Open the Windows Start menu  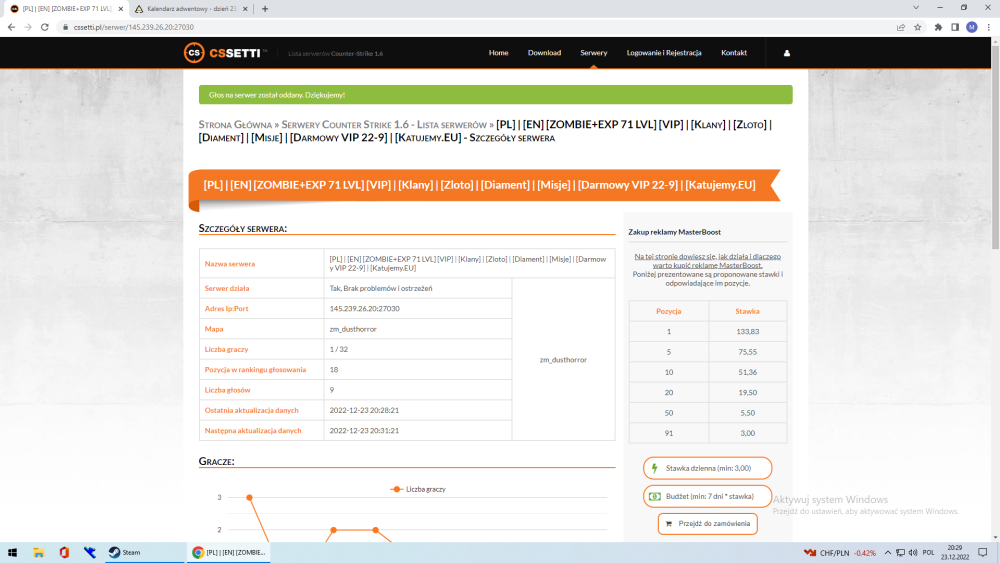click(12, 552)
